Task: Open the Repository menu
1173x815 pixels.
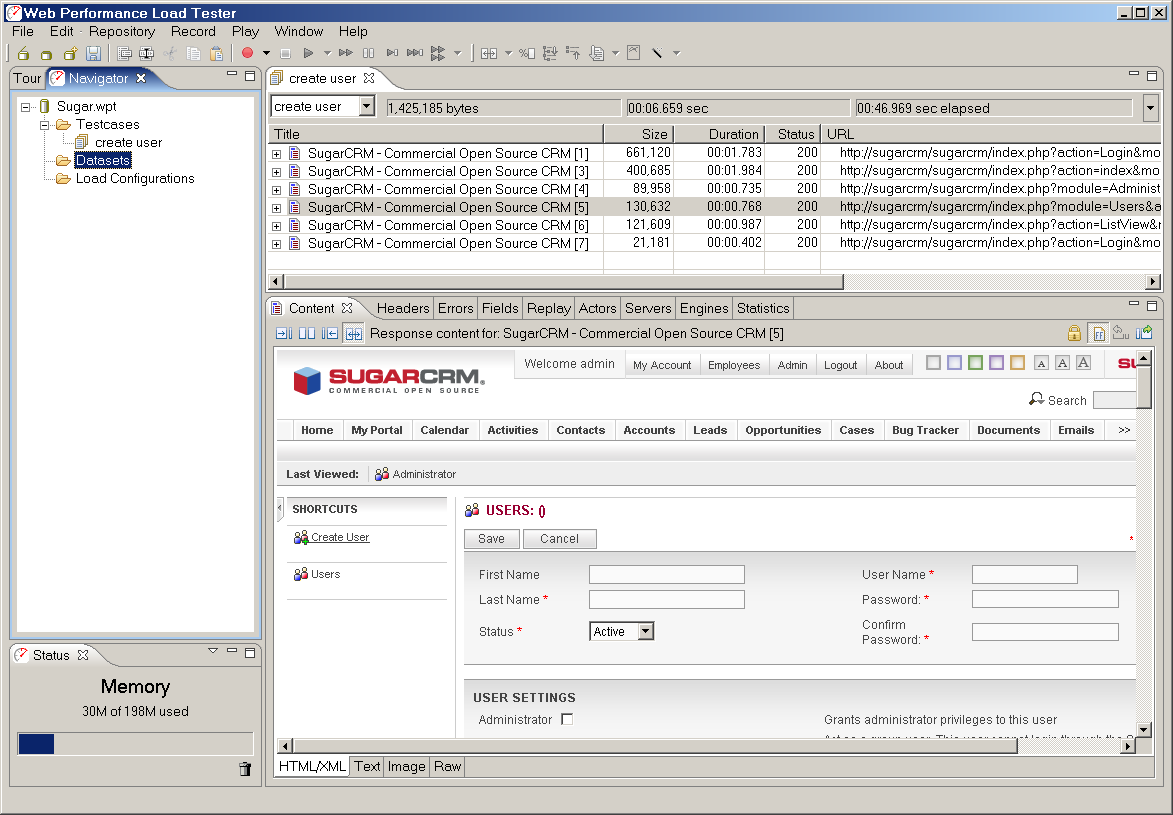Action: coord(122,31)
